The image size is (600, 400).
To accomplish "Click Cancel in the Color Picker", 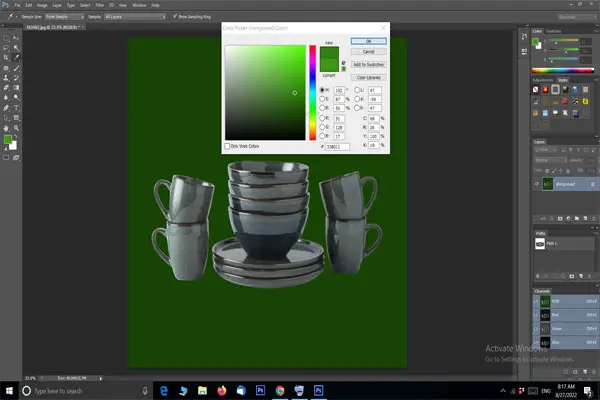I will (x=368, y=52).
